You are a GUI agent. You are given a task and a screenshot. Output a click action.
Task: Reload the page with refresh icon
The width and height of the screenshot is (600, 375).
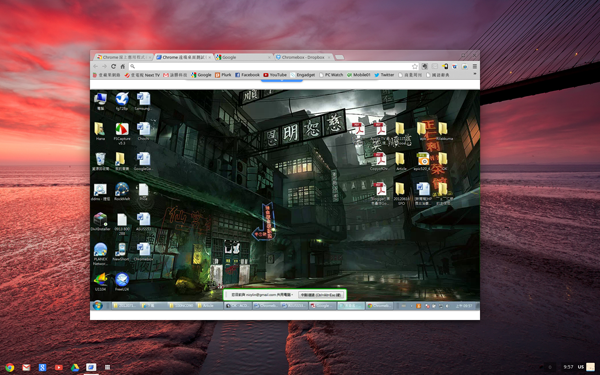[113, 66]
